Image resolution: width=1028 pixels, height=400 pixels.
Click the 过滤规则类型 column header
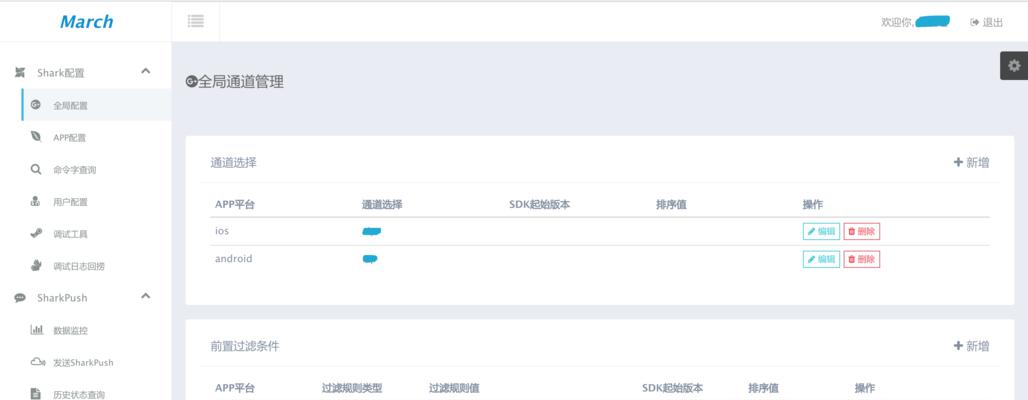click(x=352, y=388)
